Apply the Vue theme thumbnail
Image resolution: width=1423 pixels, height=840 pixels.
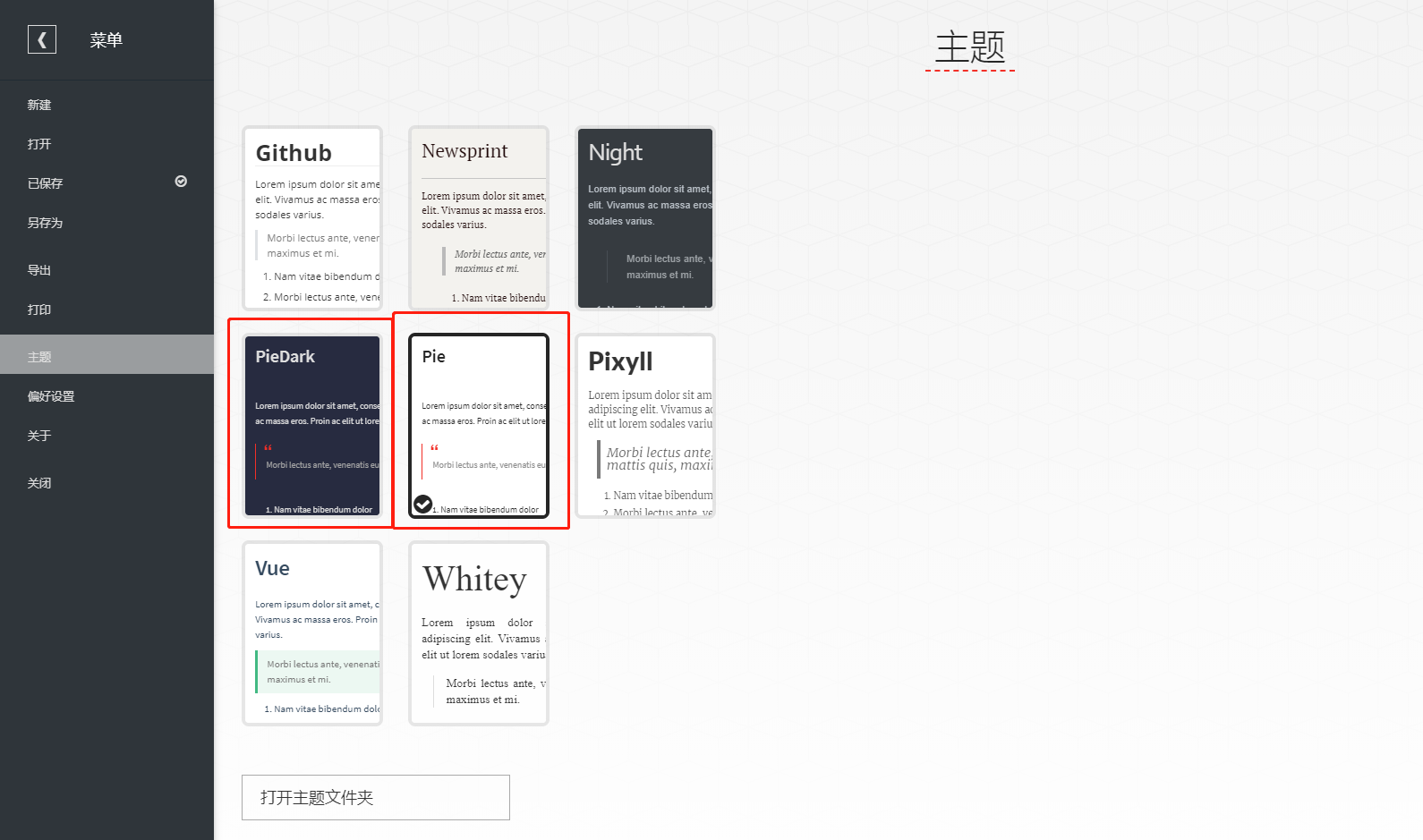tap(312, 633)
